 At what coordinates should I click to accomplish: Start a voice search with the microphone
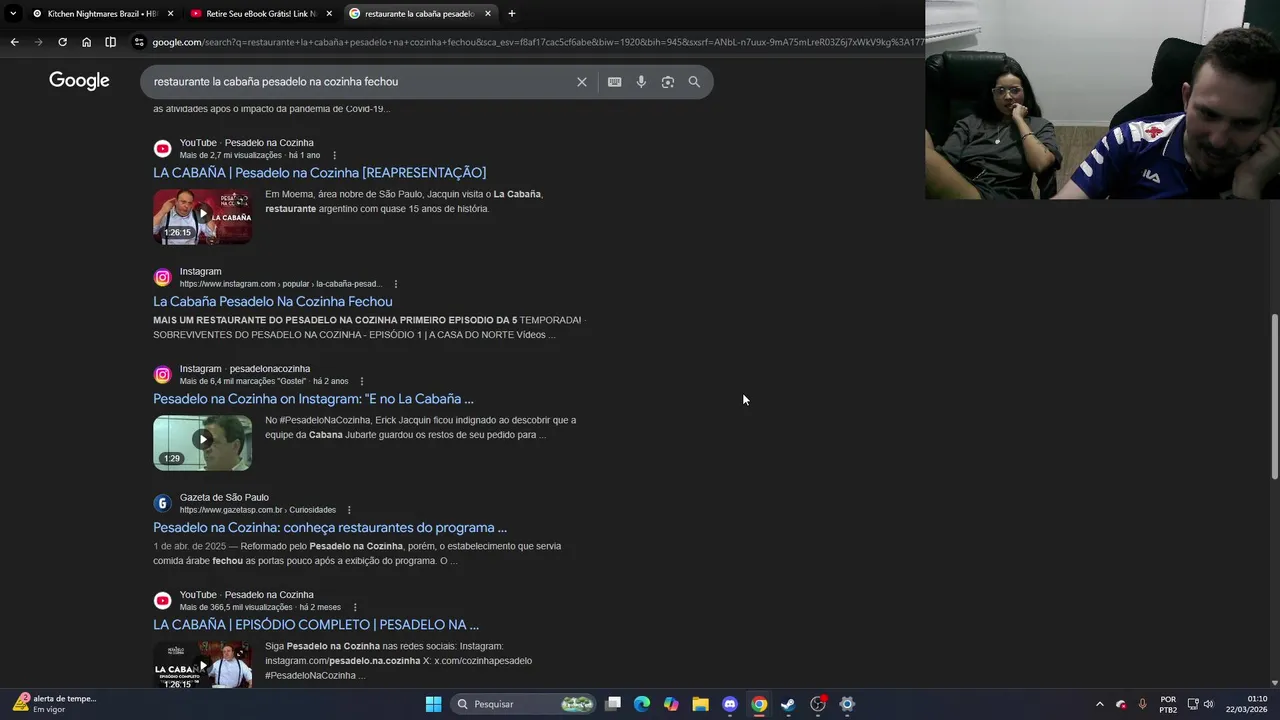coord(641,82)
